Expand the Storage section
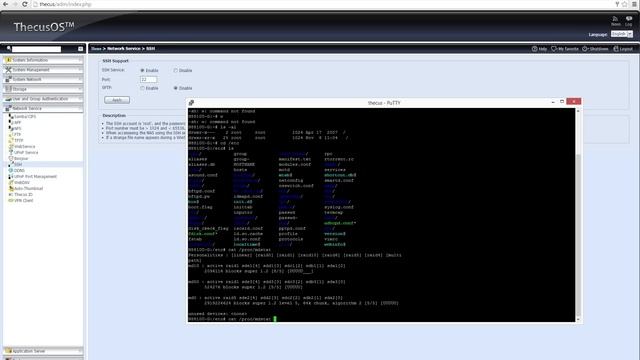Image resolution: width=640 pixels, height=360 pixels. click(x=43, y=89)
